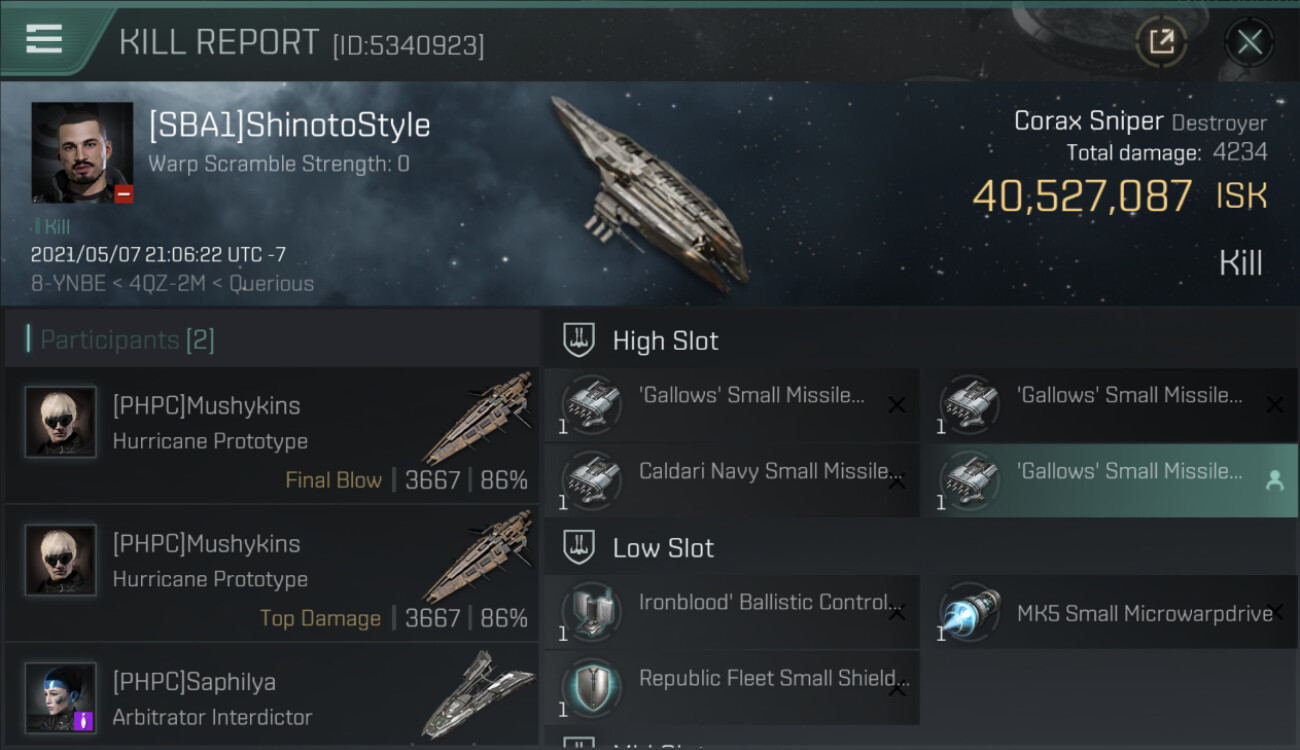Open the hamburger main menu
Screen dimensions: 1300x750
click(x=44, y=38)
